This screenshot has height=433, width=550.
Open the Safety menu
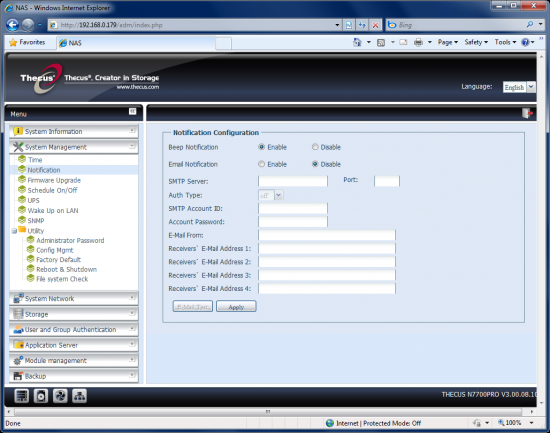tap(476, 42)
